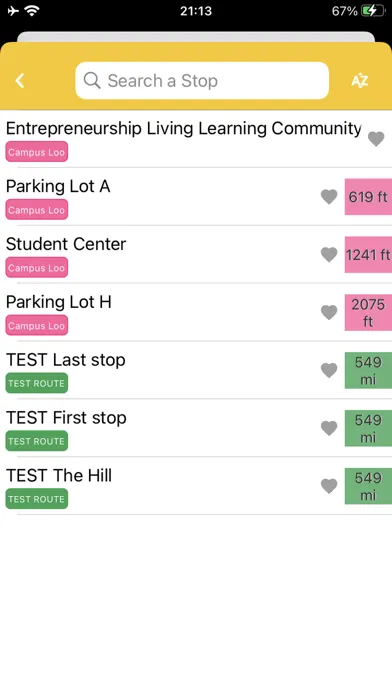Focus the Search a Stop field
Image resolution: width=392 pixels, height=696 pixels.
[202, 80]
